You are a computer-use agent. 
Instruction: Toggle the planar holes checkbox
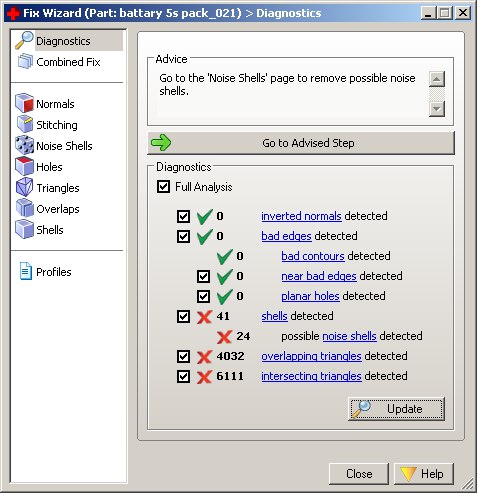[x=203, y=296]
